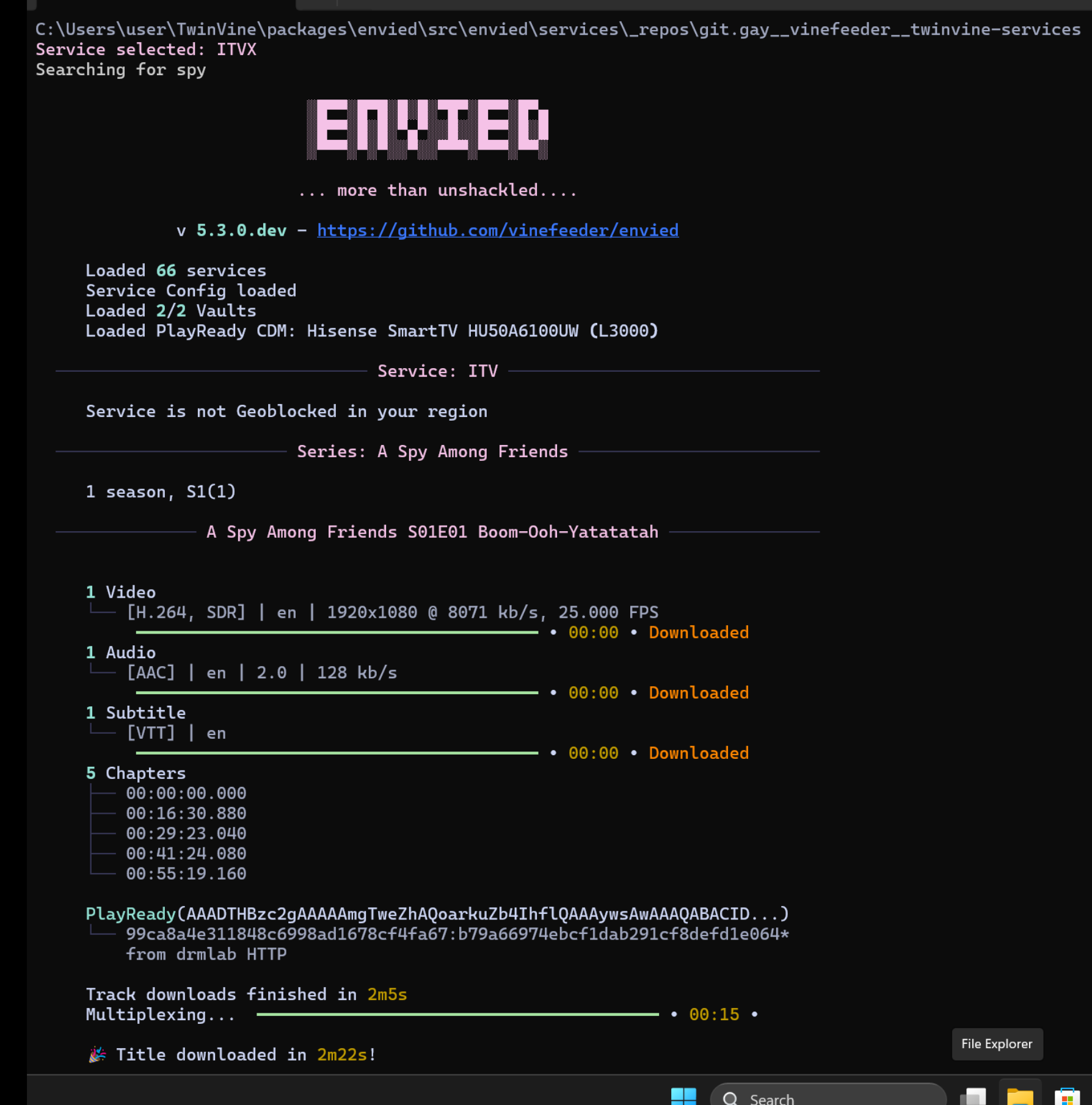Launch File Explorer from the taskbar
Viewport: 1092px width, 1105px height.
coord(1020,1096)
